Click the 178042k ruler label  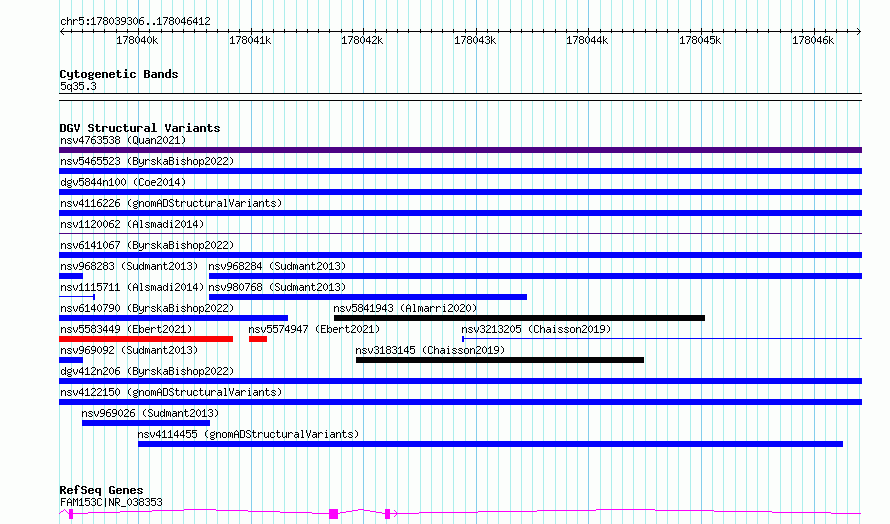point(362,40)
